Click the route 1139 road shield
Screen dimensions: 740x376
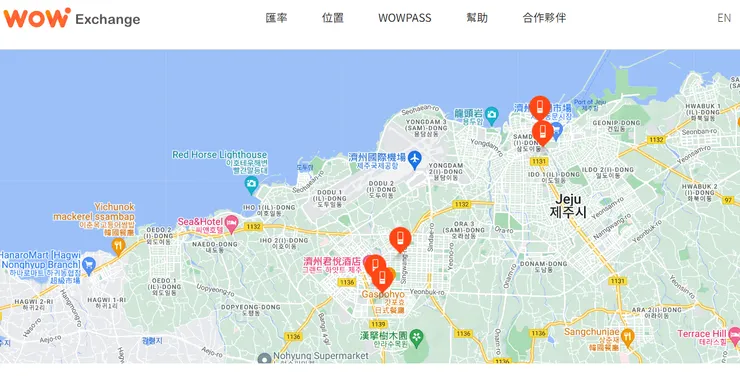pos(378,324)
